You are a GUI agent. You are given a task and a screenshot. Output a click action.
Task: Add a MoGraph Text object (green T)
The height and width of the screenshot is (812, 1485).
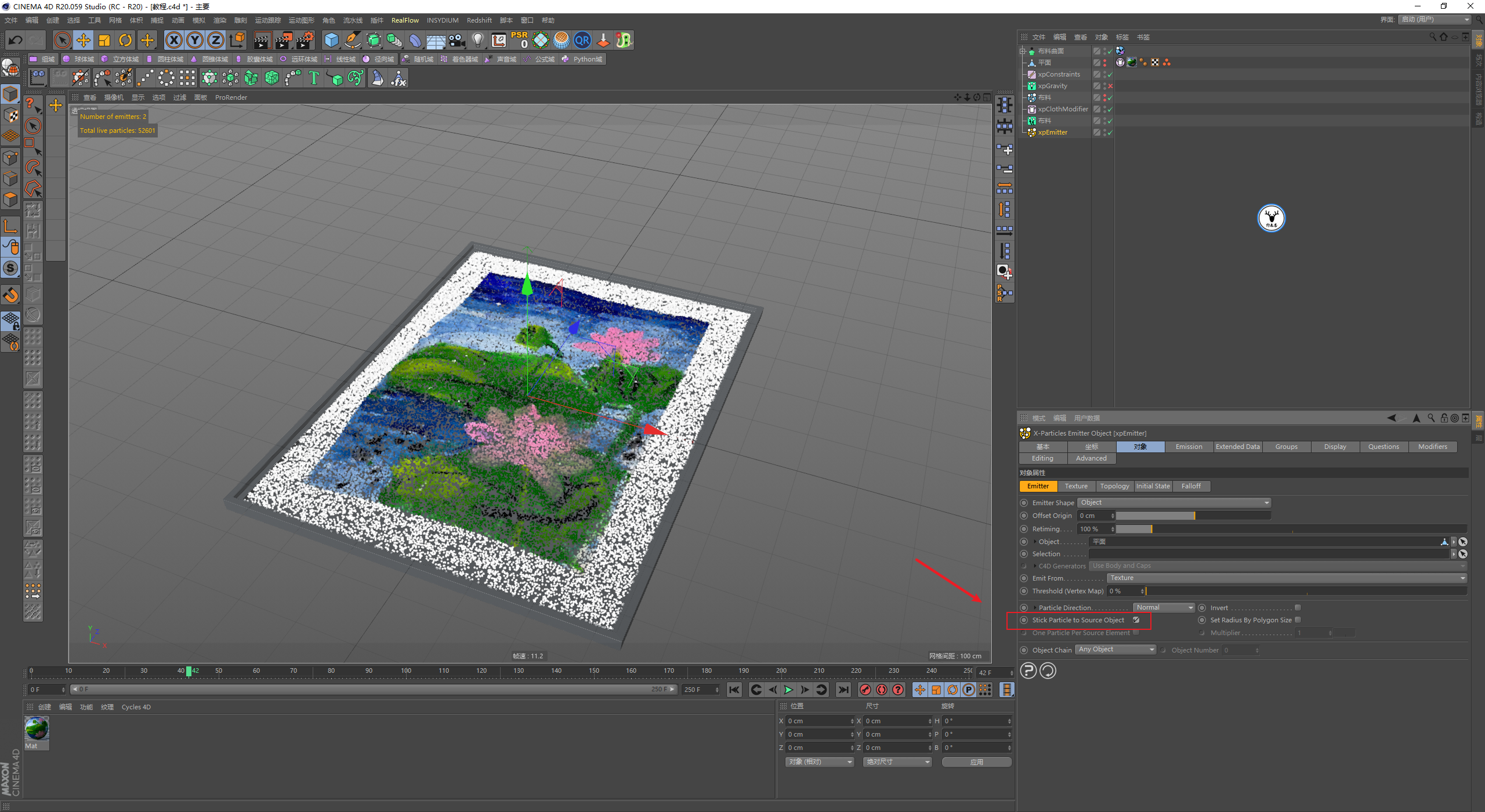[x=314, y=78]
